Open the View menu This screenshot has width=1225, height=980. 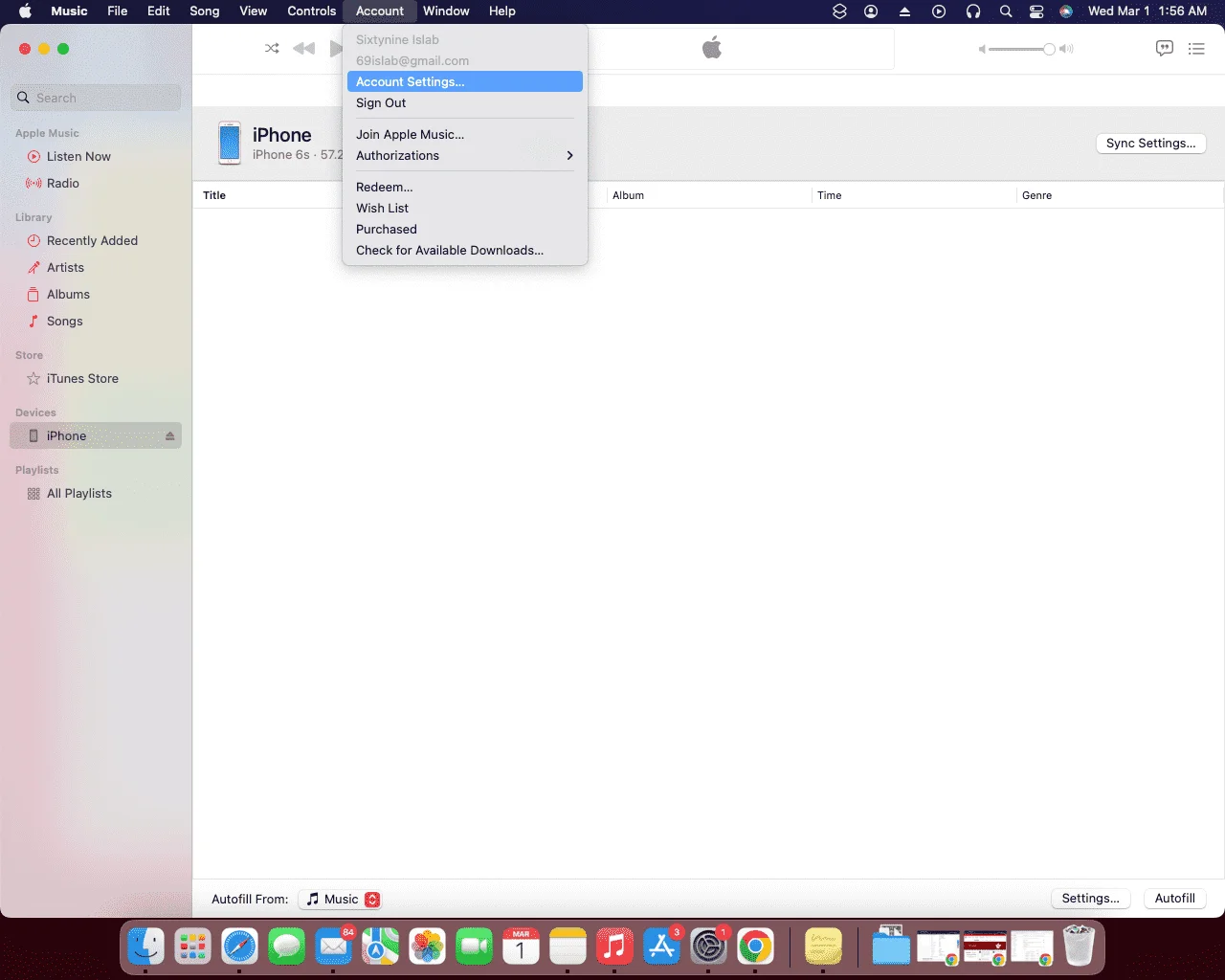click(254, 11)
